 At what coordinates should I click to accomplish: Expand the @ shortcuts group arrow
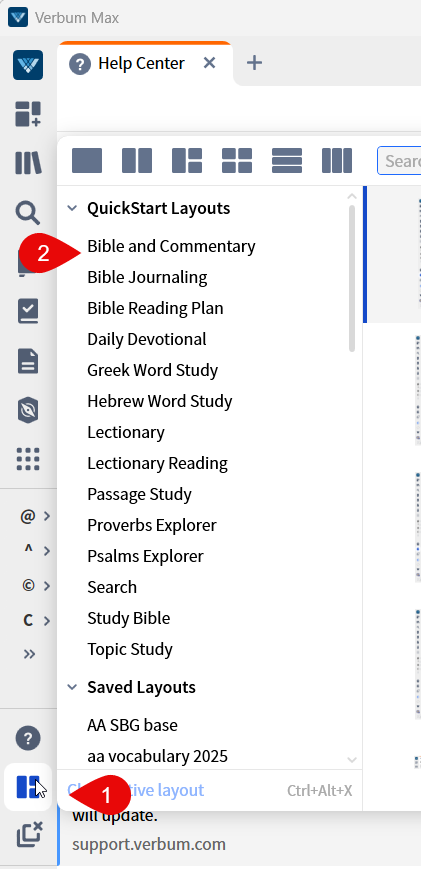[47, 517]
